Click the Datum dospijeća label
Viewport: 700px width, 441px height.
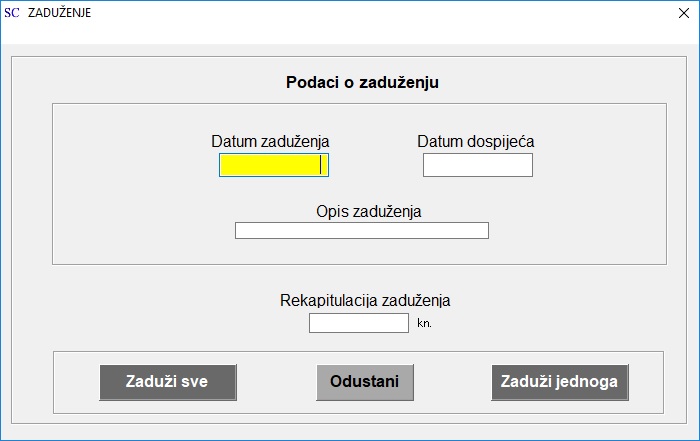click(x=475, y=141)
